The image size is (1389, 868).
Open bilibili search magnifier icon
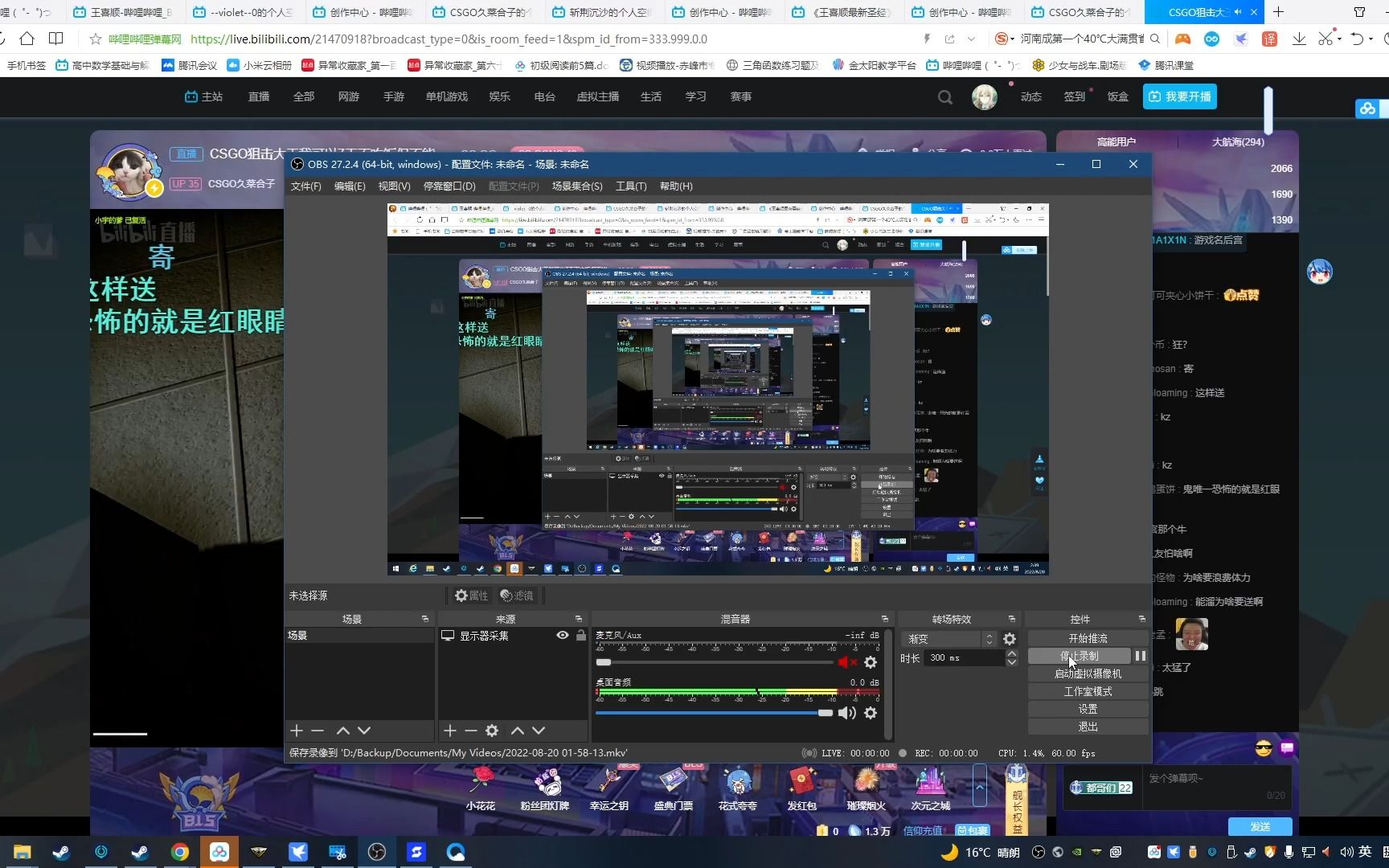click(x=945, y=97)
